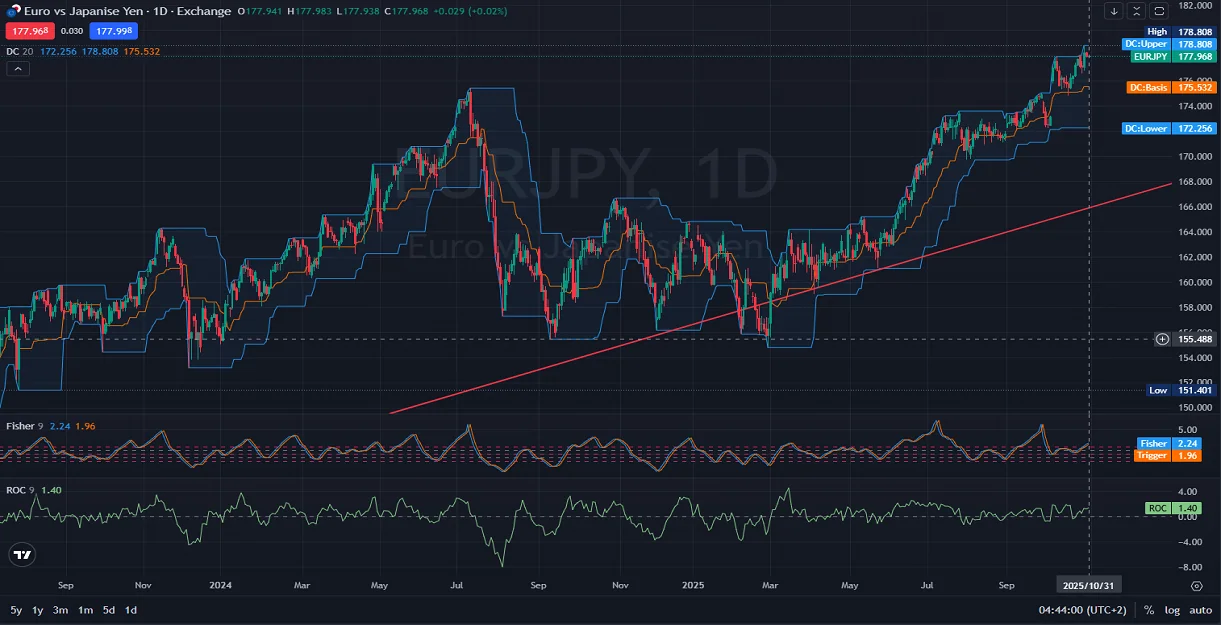1221x625 pixels.
Task: Open timezone menu showing UTC+2
Action: point(1084,610)
